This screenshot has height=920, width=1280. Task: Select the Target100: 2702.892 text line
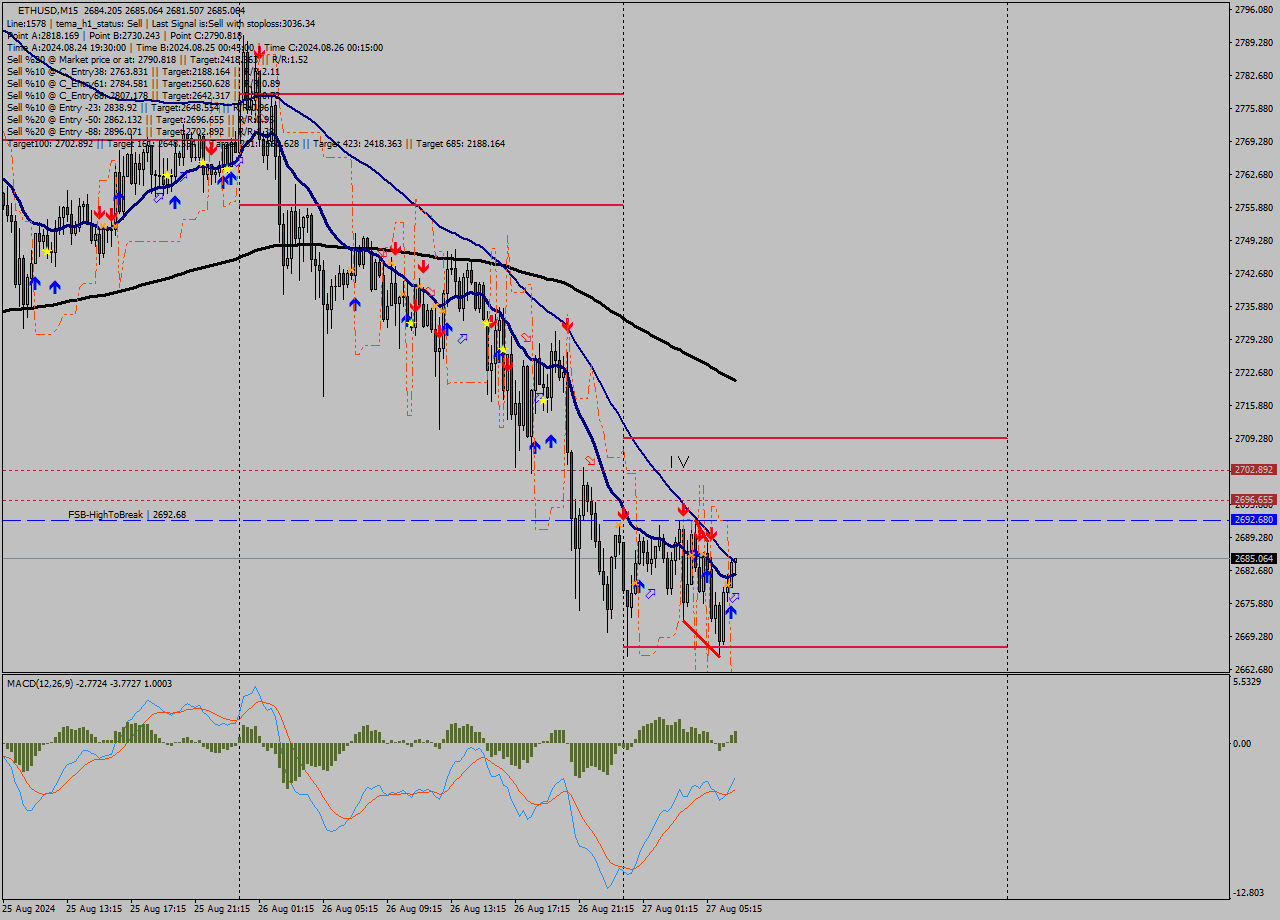(x=50, y=144)
